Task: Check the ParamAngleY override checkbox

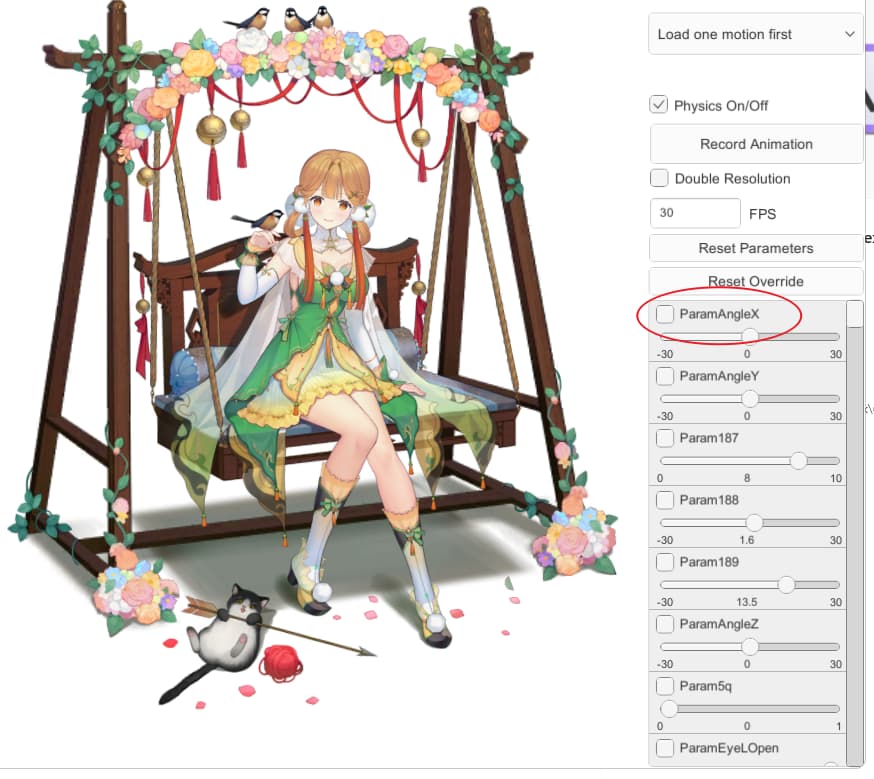Action: (x=664, y=376)
